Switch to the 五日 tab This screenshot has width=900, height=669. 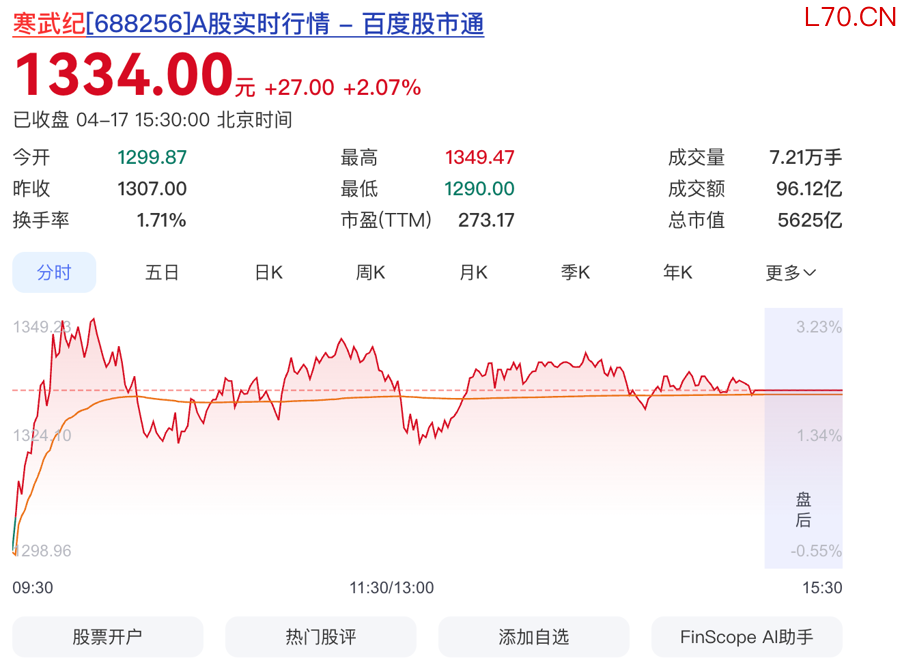click(162, 272)
